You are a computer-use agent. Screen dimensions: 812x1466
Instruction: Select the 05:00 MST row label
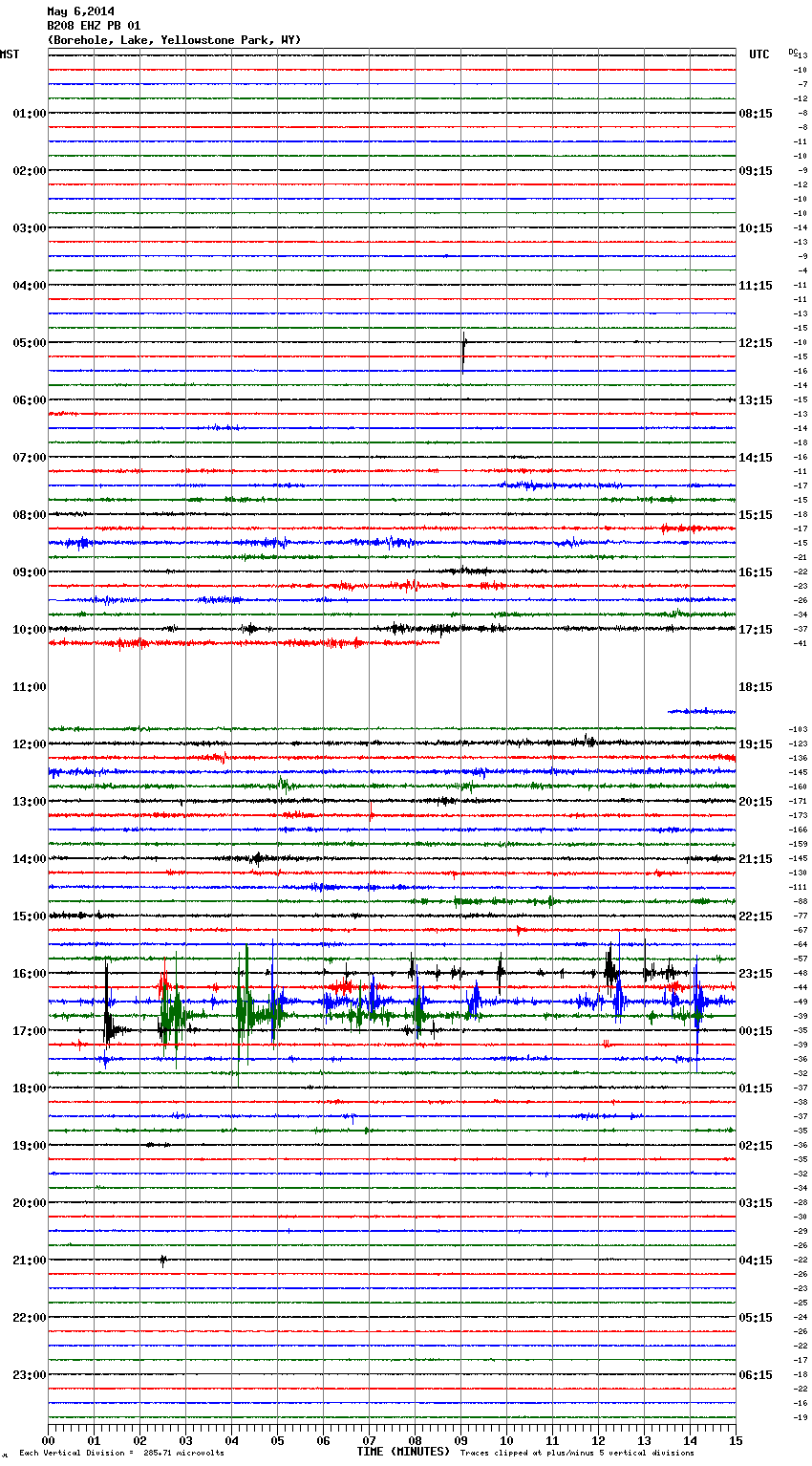click(30, 343)
